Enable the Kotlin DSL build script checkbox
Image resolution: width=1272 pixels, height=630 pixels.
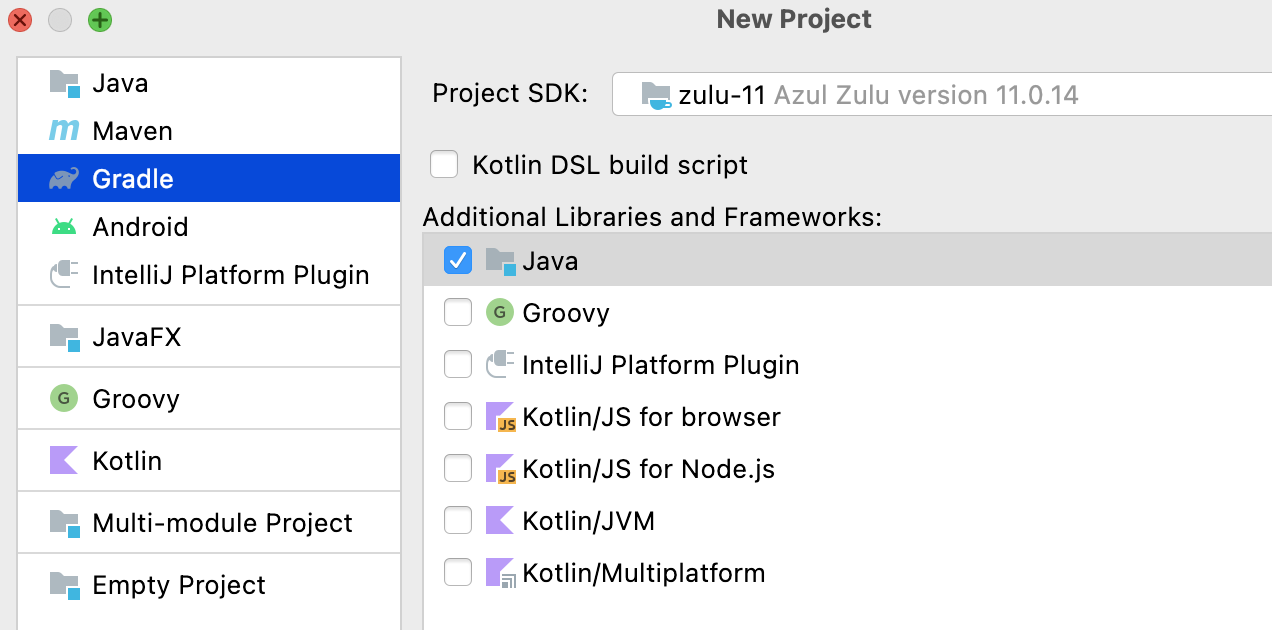click(x=444, y=164)
